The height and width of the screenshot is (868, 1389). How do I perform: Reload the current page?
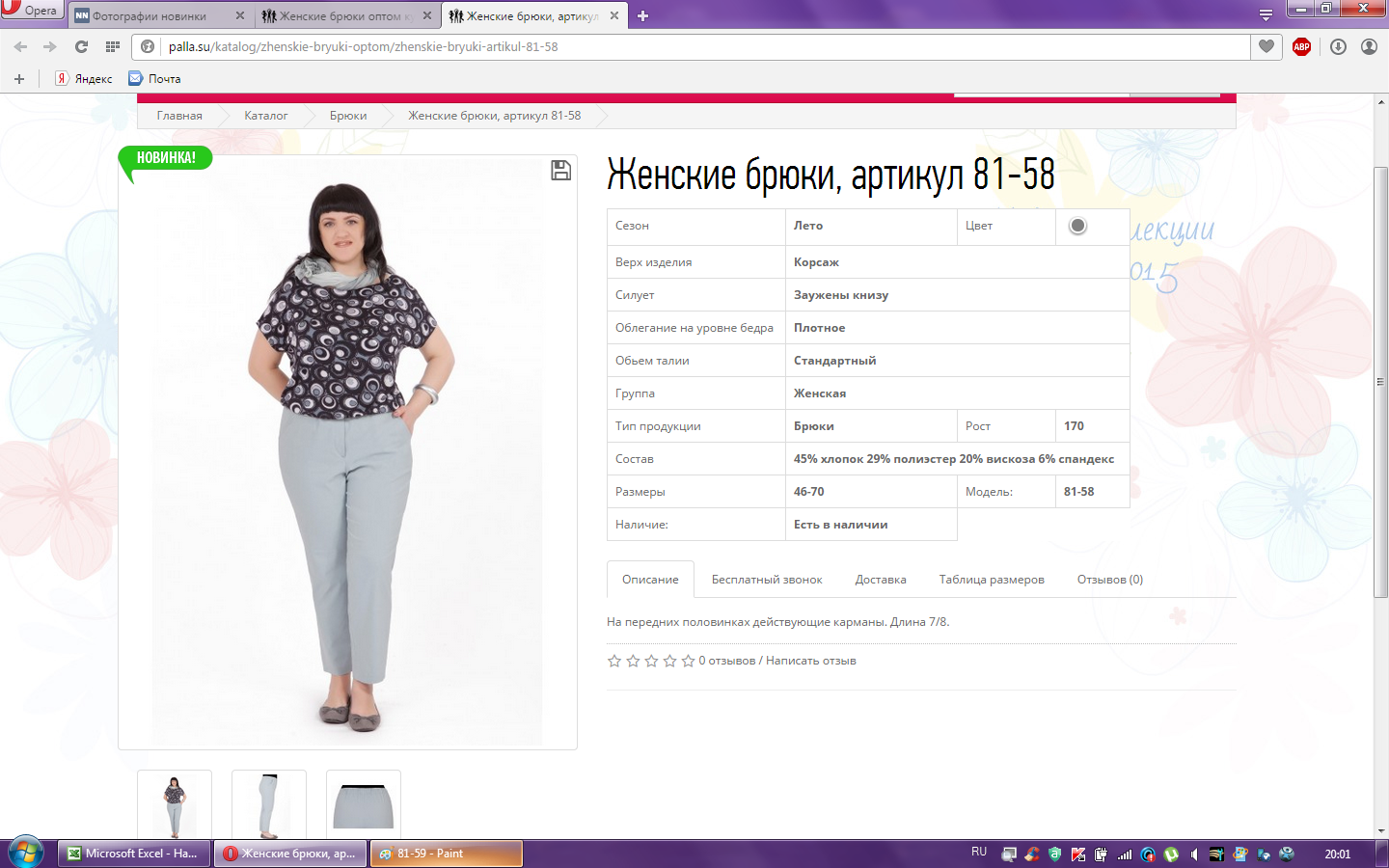coord(82,46)
